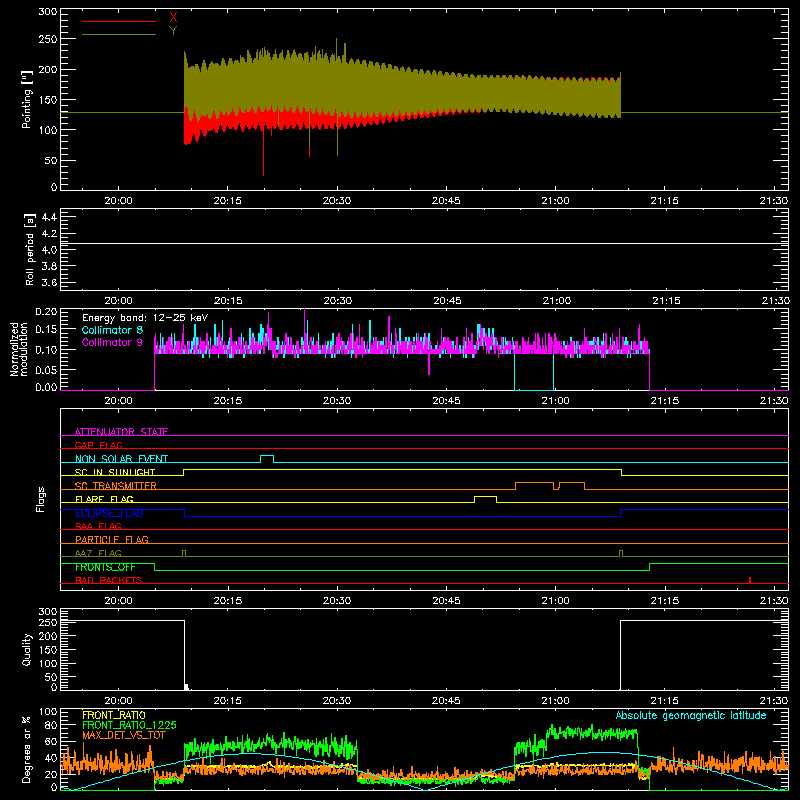This screenshot has width=800, height=800.
Task: Click the SC_TRANSMITTER flag label
Action: pos(116,485)
